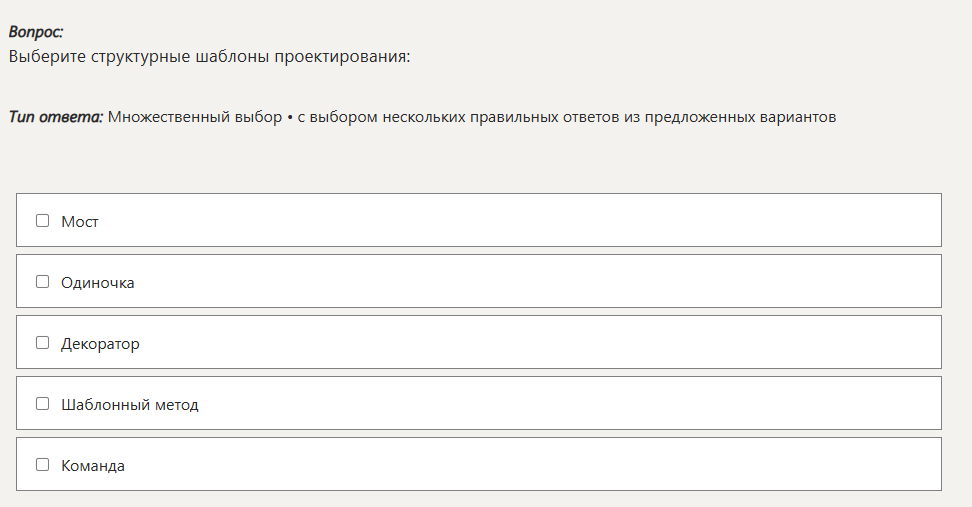Click the question text about структурные шаблоны
This screenshot has width=972, height=507.
coord(209,56)
